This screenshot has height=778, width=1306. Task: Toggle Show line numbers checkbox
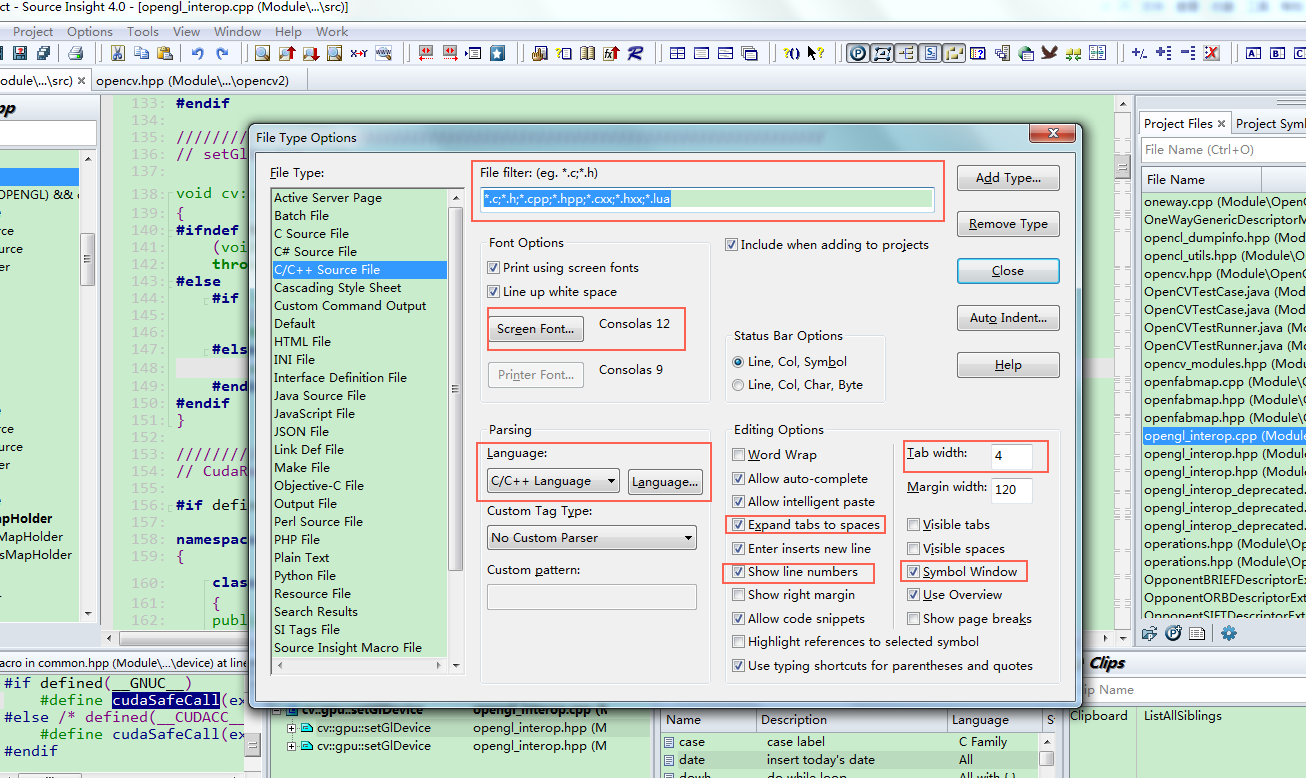(x=739, y=572)
